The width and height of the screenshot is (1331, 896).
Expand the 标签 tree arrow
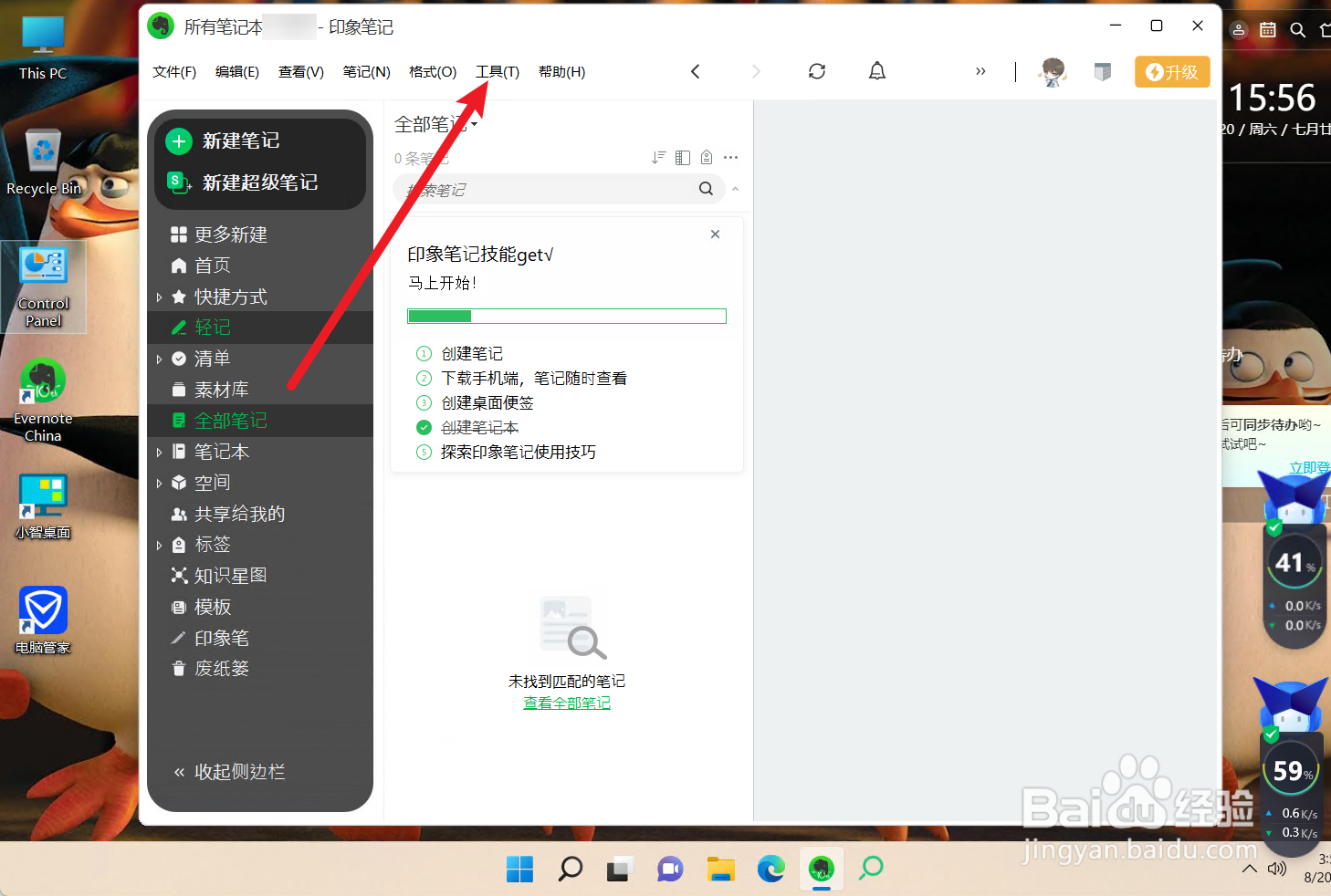pyautogui.click(x=159, y=546)
